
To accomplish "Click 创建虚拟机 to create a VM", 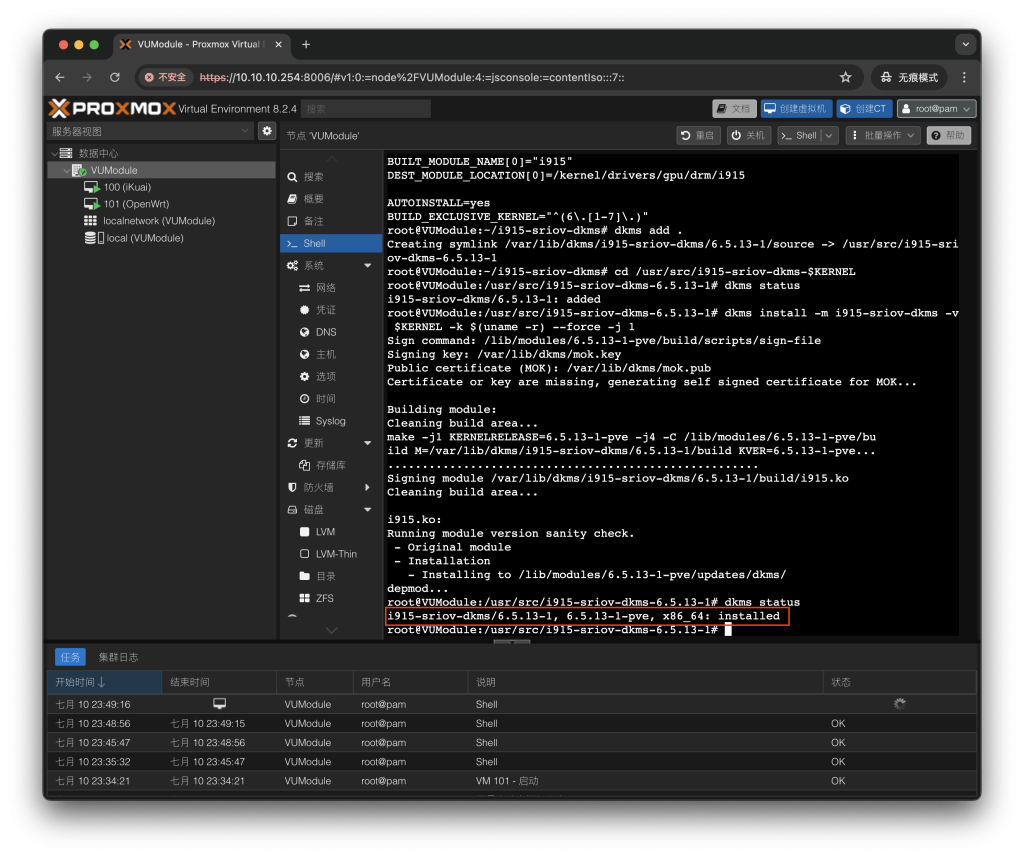I will coord(796,109).
